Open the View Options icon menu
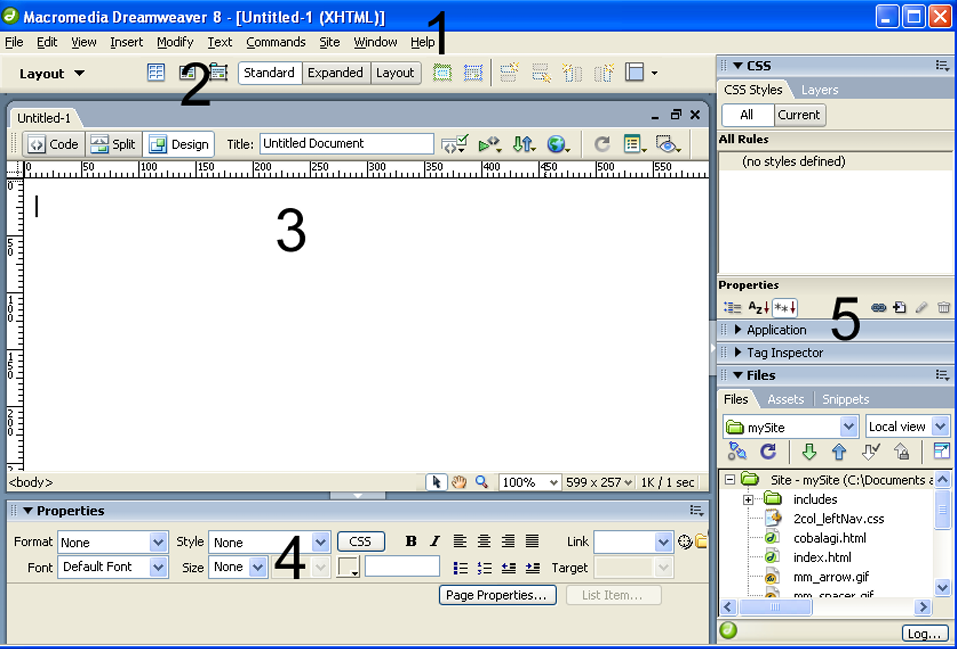This screenshot has width=957, height=649. pos(635,144)
